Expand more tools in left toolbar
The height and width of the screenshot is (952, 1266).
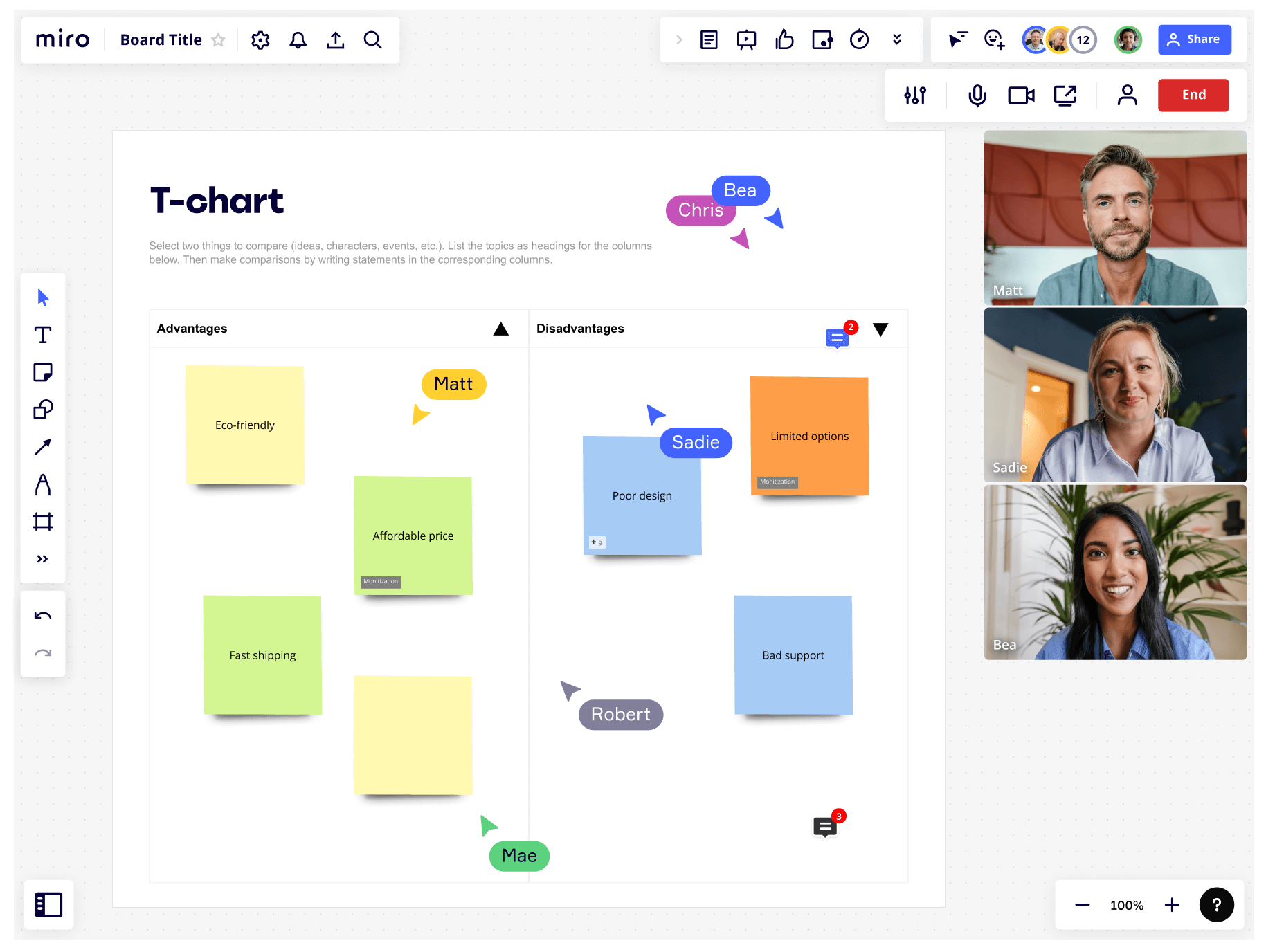click(43, 559)
